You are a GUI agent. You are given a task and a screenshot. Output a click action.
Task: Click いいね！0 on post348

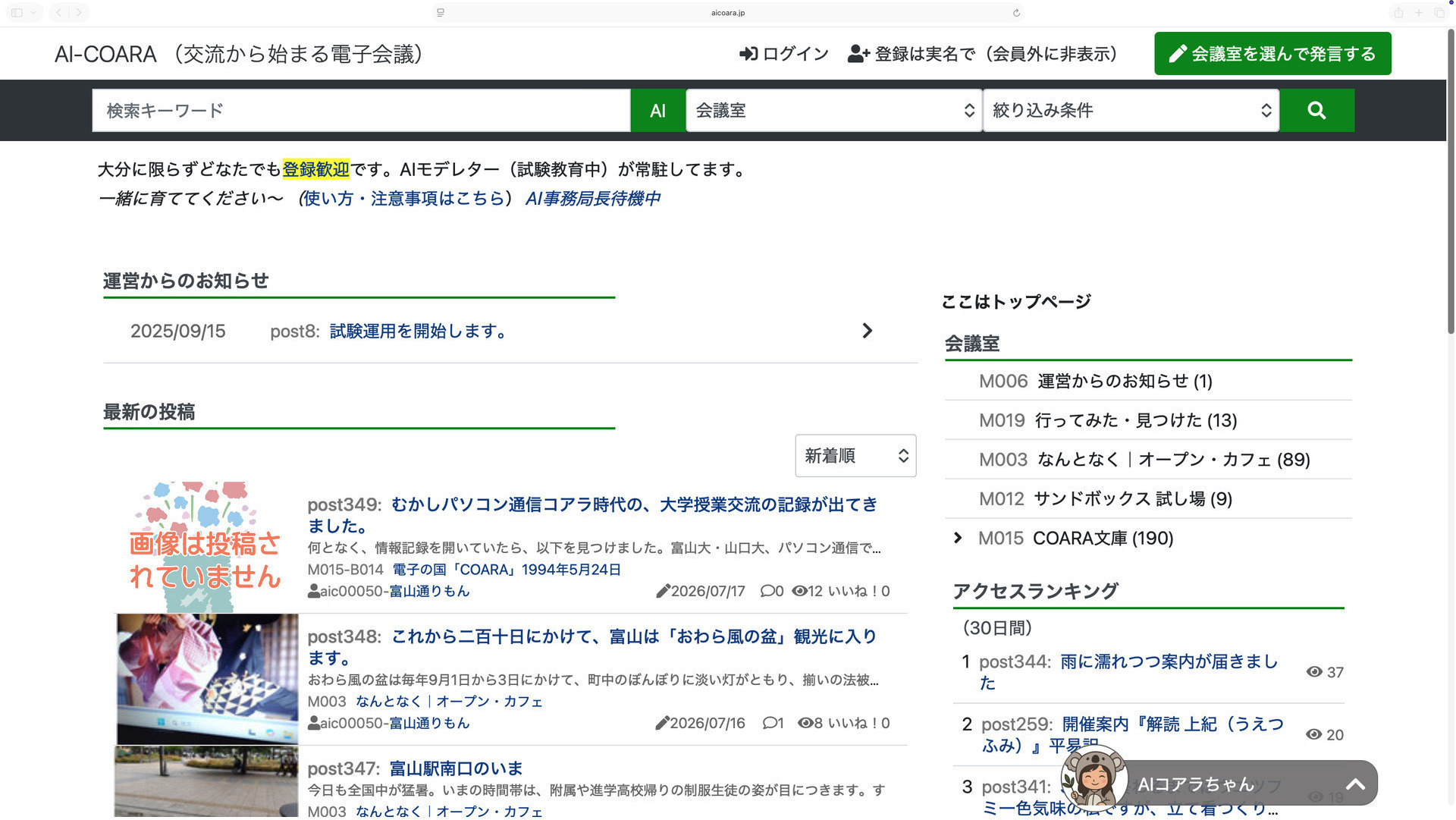click(858, 724)
